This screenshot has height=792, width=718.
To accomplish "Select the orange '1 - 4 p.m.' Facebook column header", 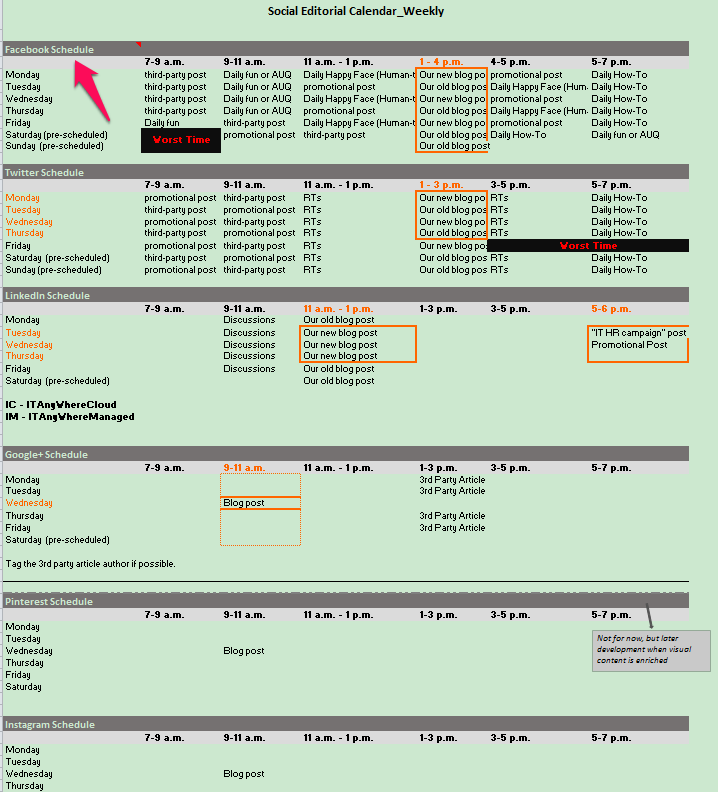I will [441, 62].
